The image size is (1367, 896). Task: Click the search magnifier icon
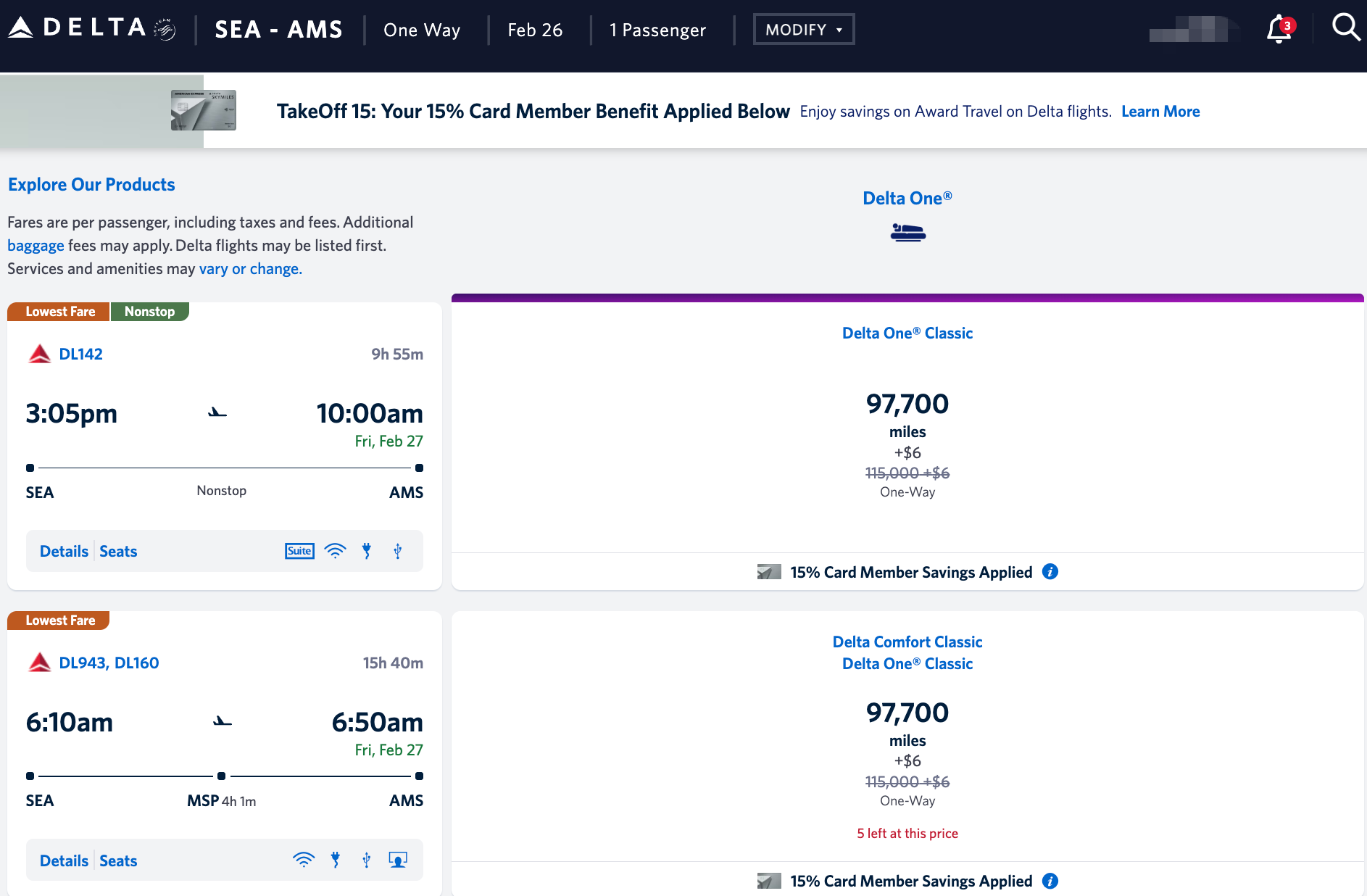[1345, 28]
